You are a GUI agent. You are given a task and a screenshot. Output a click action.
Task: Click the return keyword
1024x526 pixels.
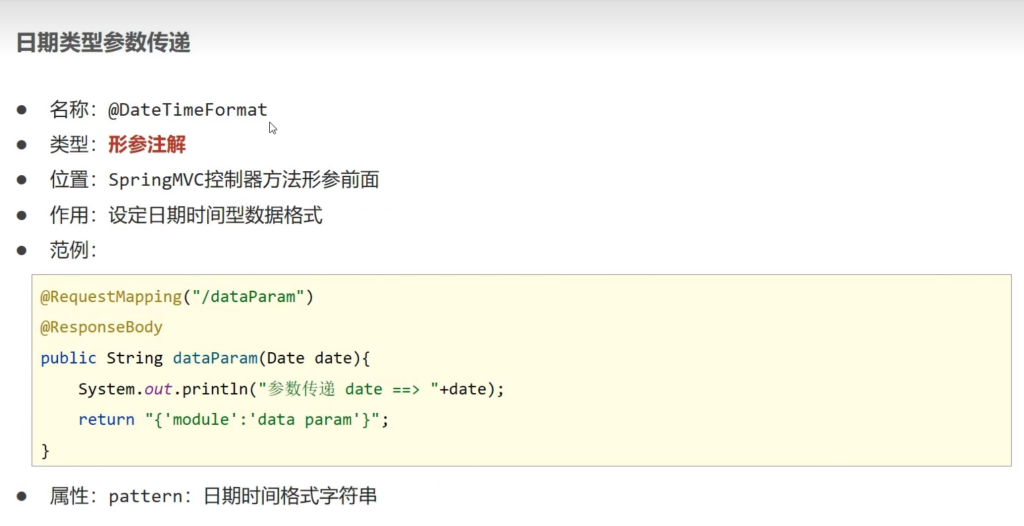click(x=102, y=420)
